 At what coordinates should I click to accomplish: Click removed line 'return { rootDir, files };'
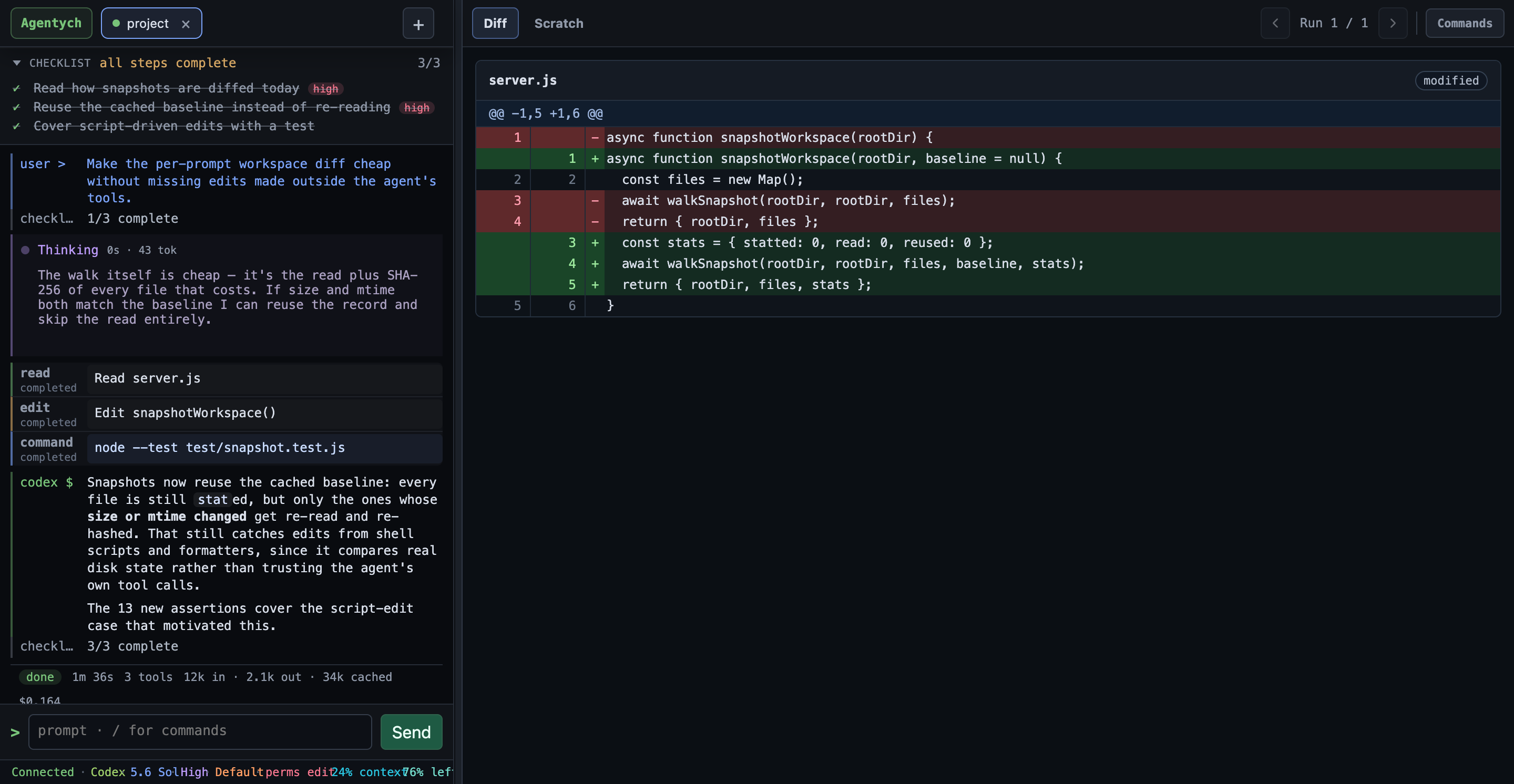(987, 221)
